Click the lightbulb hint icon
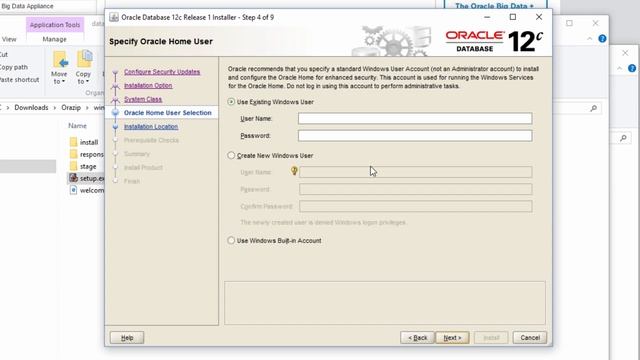 tap(294, 171)
